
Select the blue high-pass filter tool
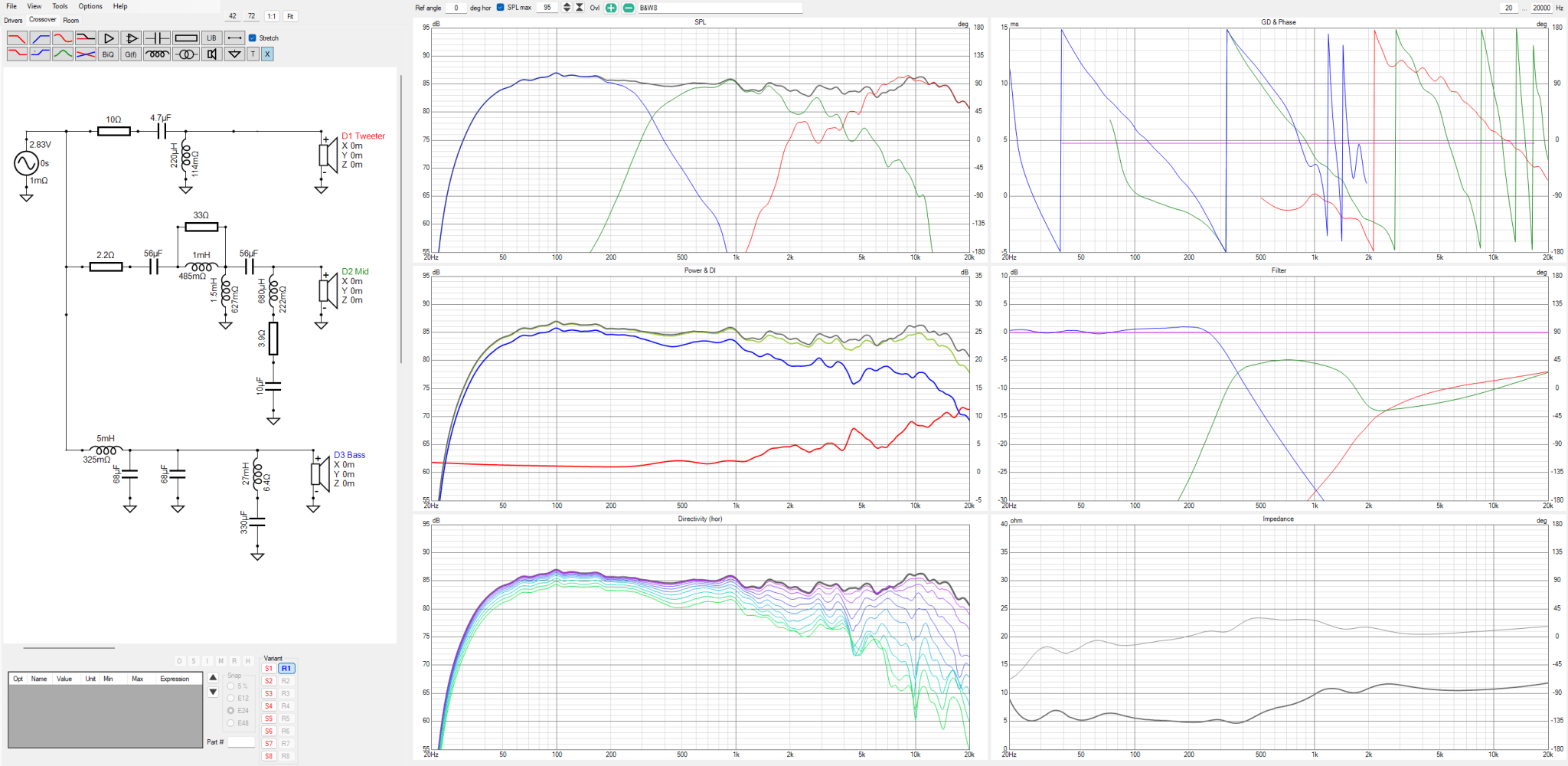[40, 38]
